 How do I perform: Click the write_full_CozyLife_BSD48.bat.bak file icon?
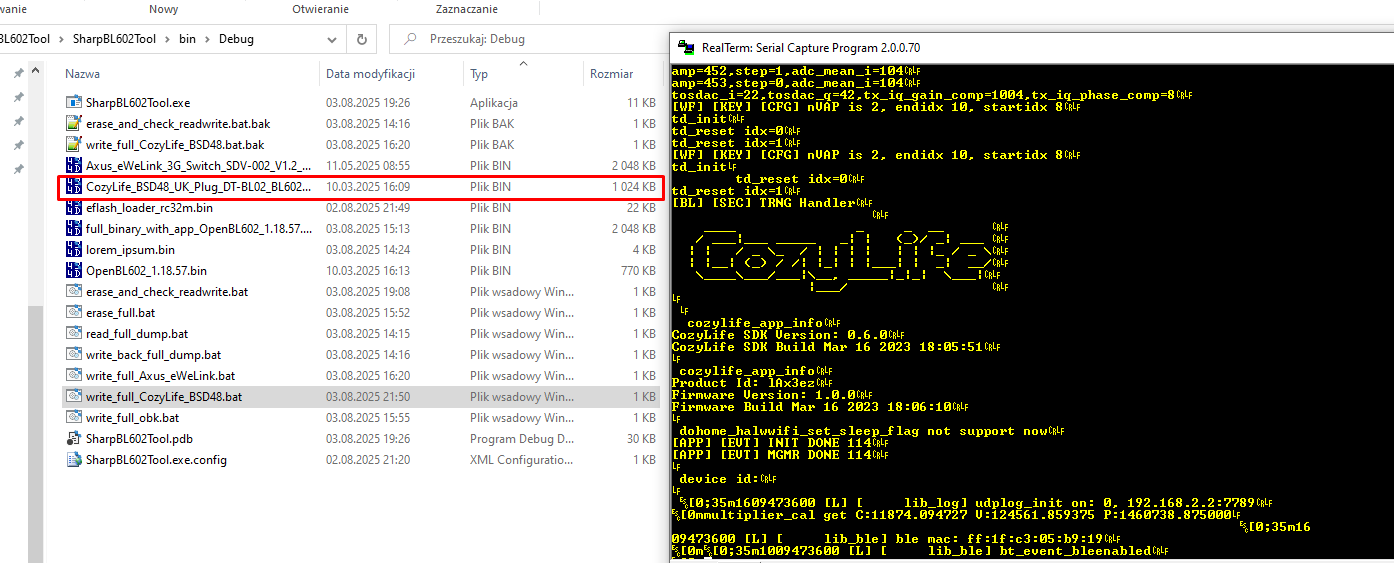73,144
